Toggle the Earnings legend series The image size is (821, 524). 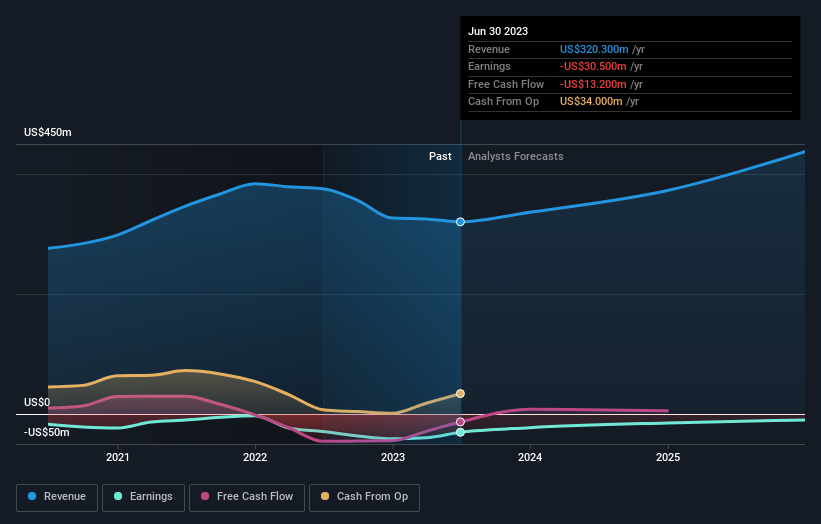pos(143,497)
